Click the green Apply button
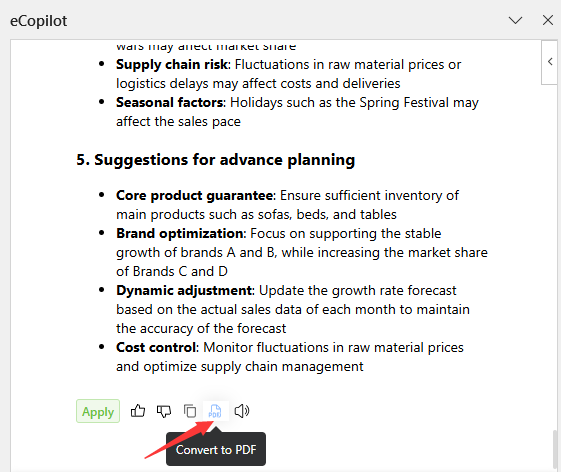Viewport: 561px width, 472px height. 98,411
